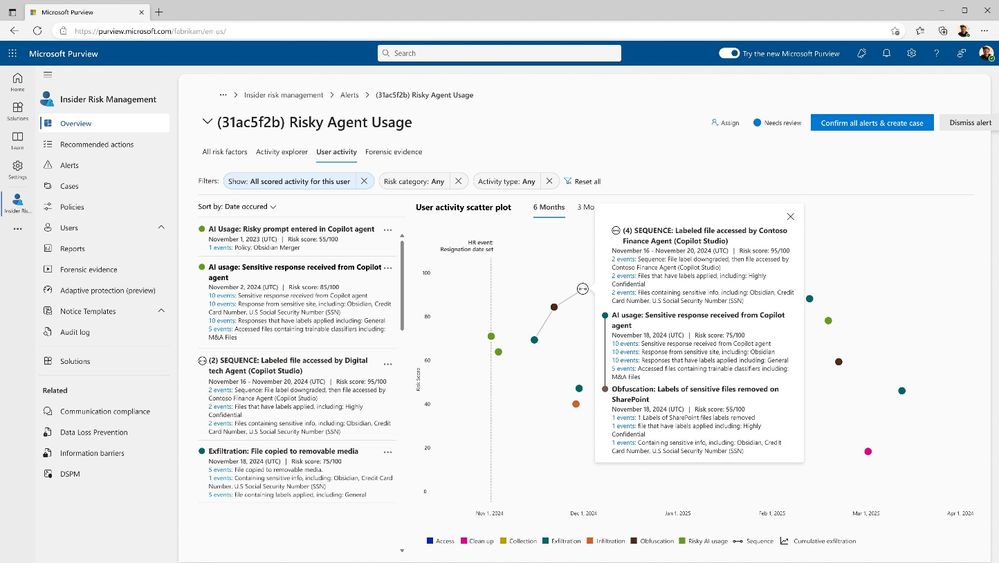Open Recommended actions in side navigation
The image size is (999, 563).
click(x=104, y=144)
